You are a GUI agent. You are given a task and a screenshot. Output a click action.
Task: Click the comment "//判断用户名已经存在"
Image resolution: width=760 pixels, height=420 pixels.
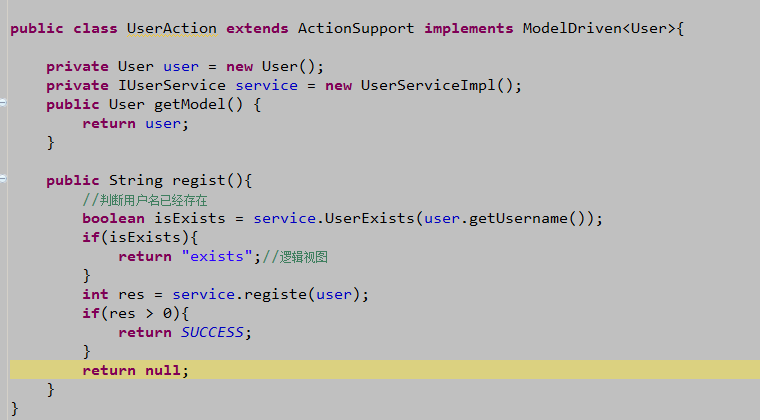pyautogui.click(x=145, y=200)
